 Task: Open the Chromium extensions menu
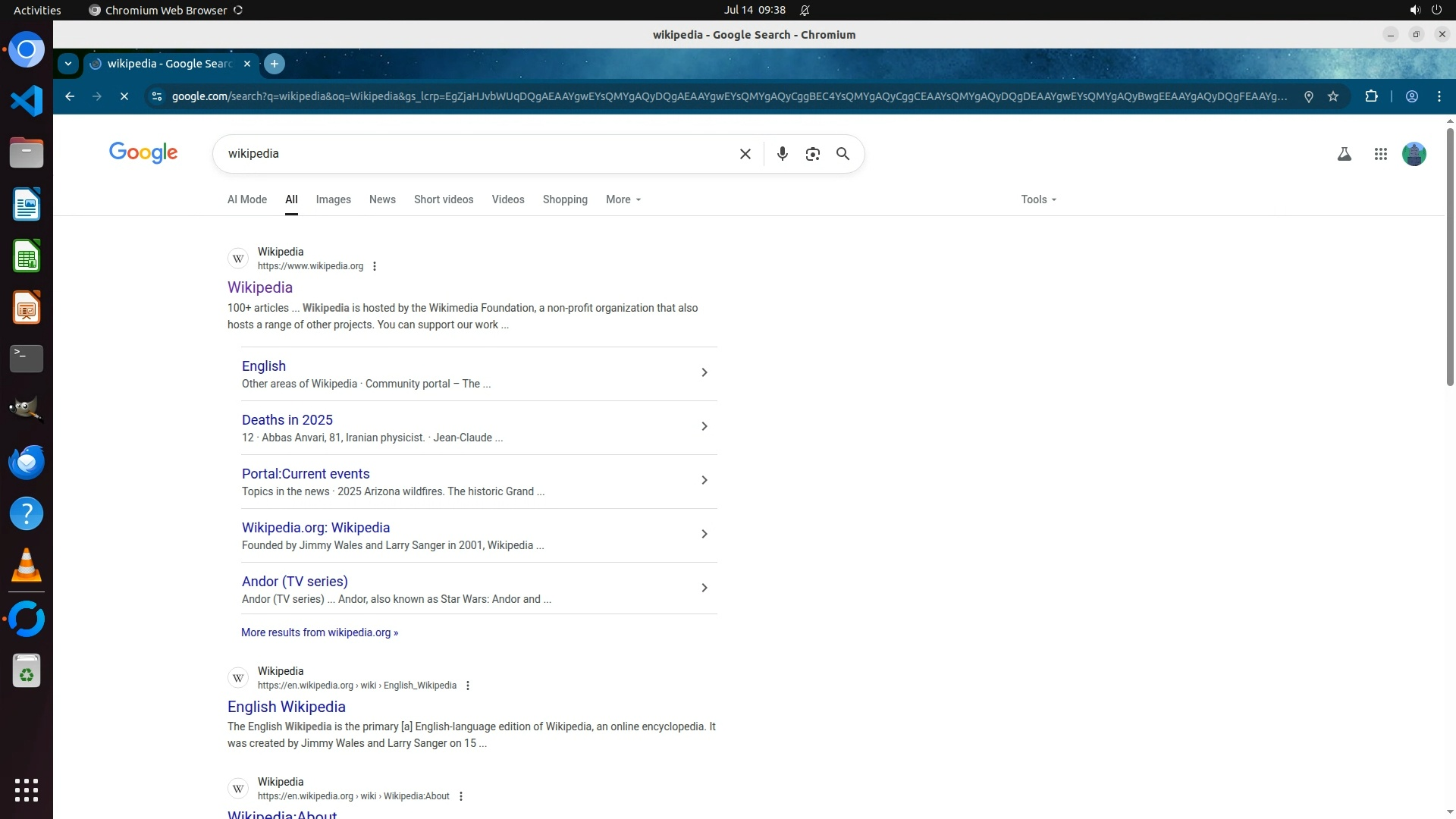1371,96
